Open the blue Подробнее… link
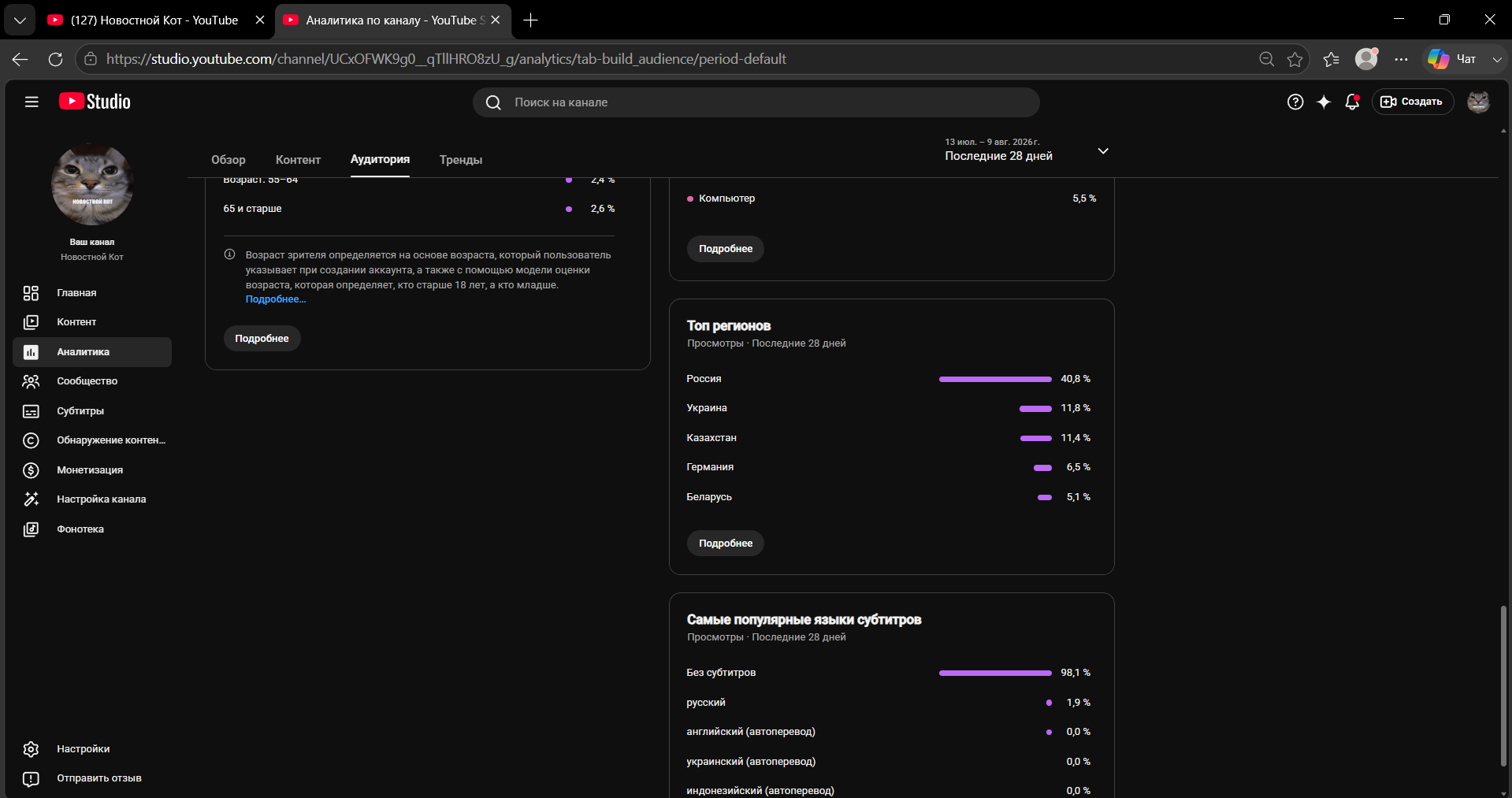The width and height of the screenshot is (1512, 798). [x=276, y=299]
